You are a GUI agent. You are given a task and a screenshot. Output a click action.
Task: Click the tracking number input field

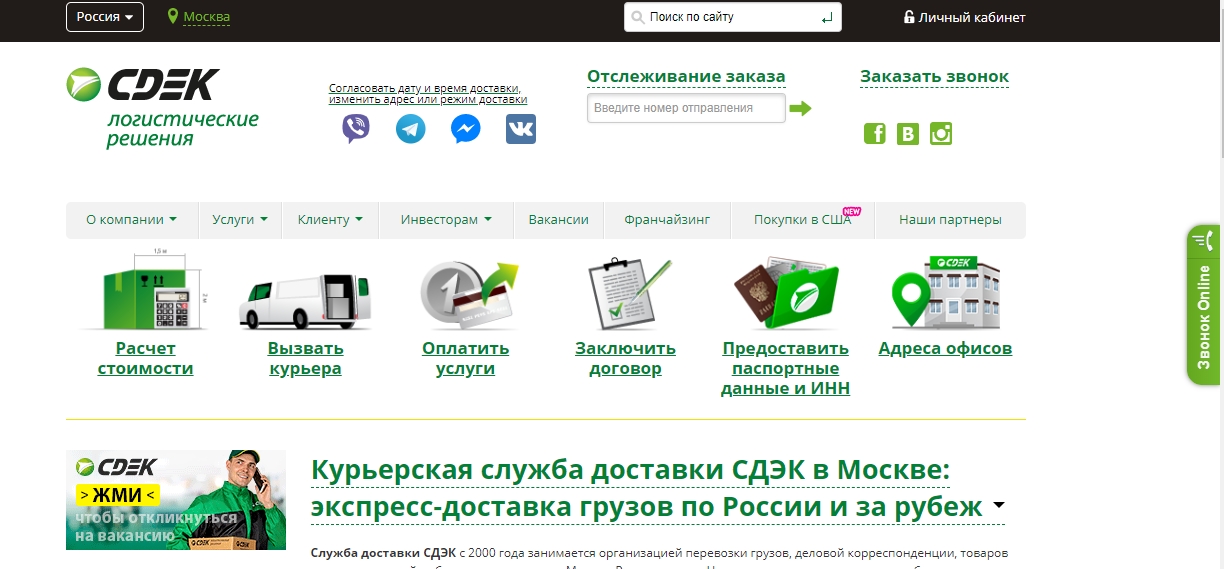point(686,108)
